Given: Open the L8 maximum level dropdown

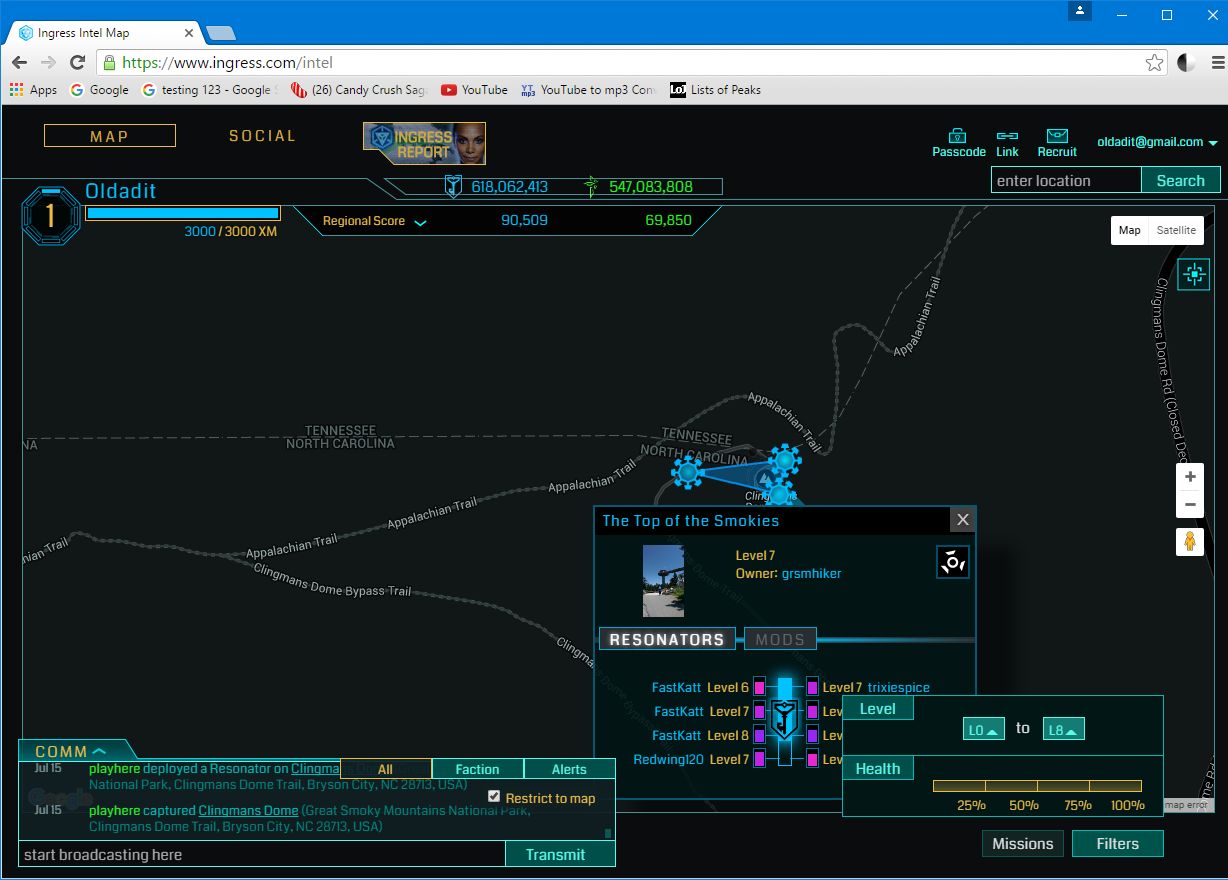Looking at the screenshot, I should pos(1063,730).
